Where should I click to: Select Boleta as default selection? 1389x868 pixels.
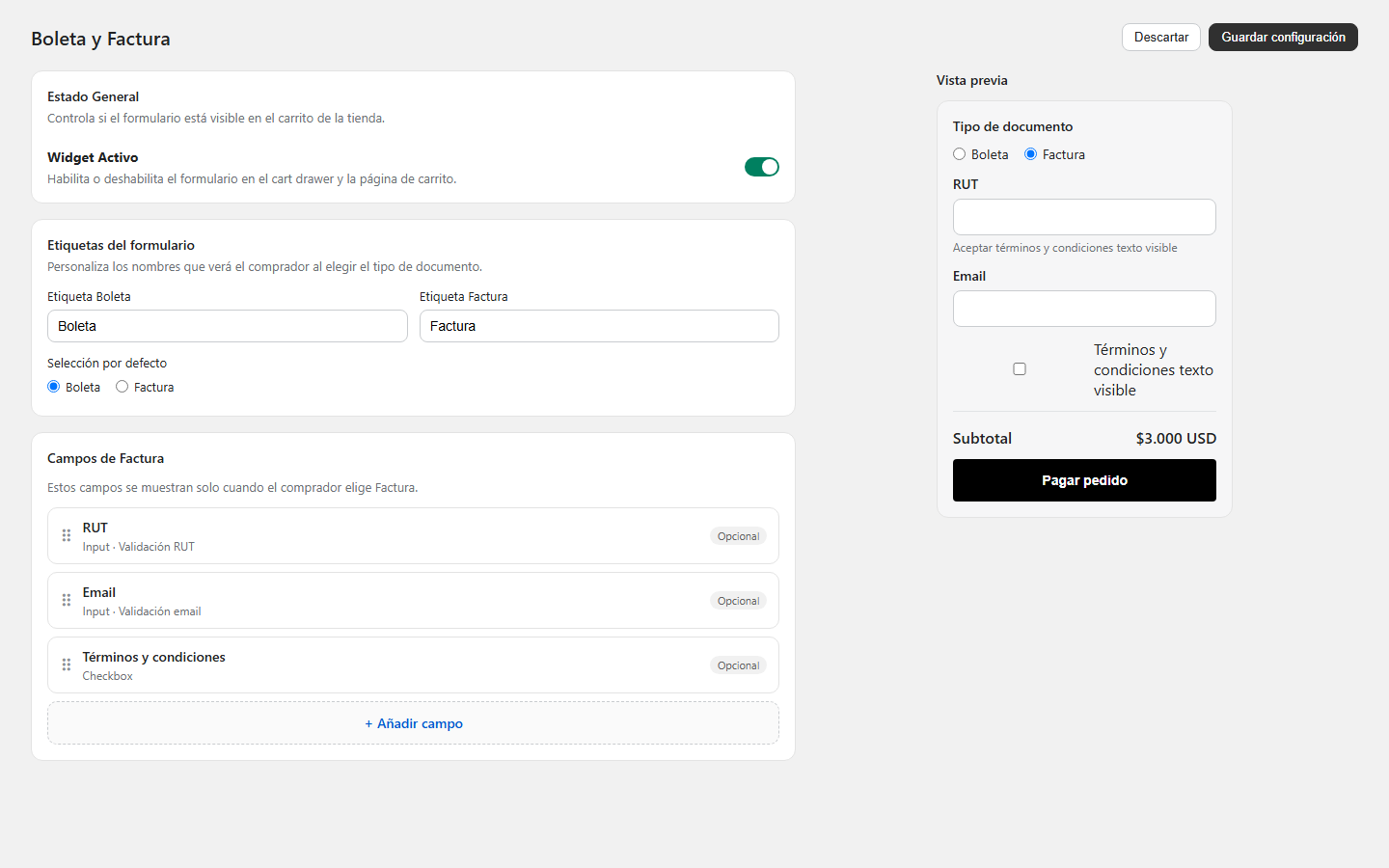[54, 387]
